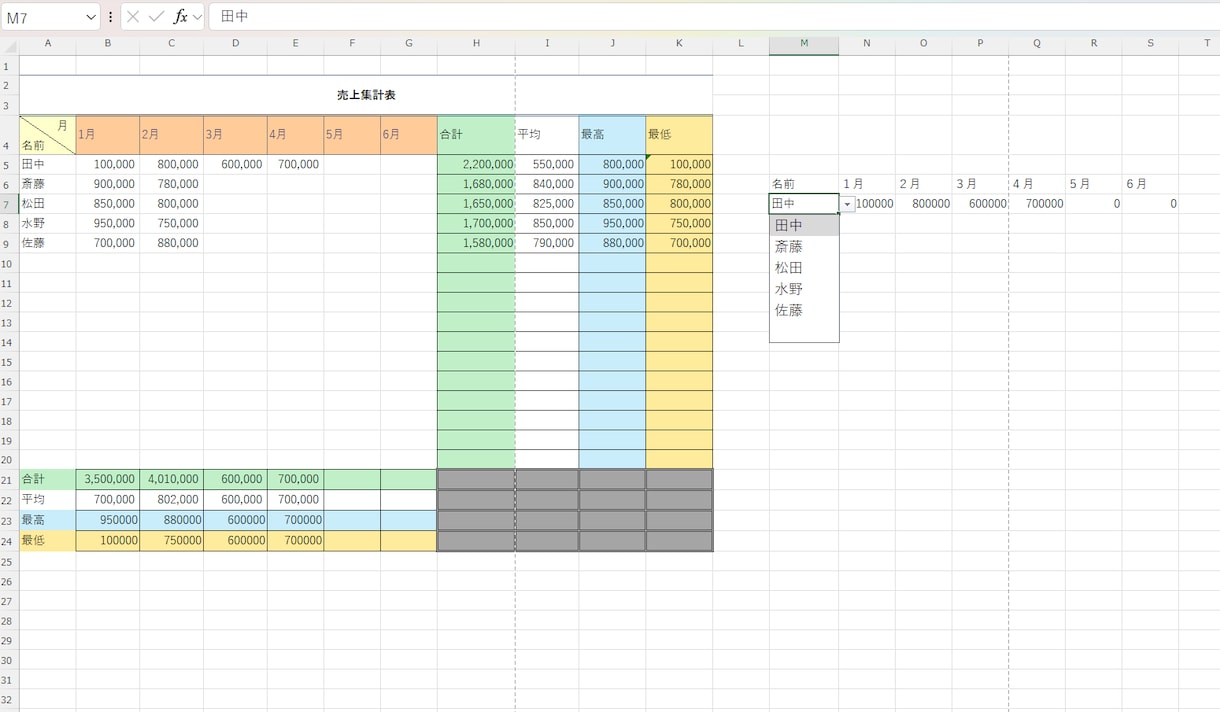Click cell A5 containing 田中

47,164
